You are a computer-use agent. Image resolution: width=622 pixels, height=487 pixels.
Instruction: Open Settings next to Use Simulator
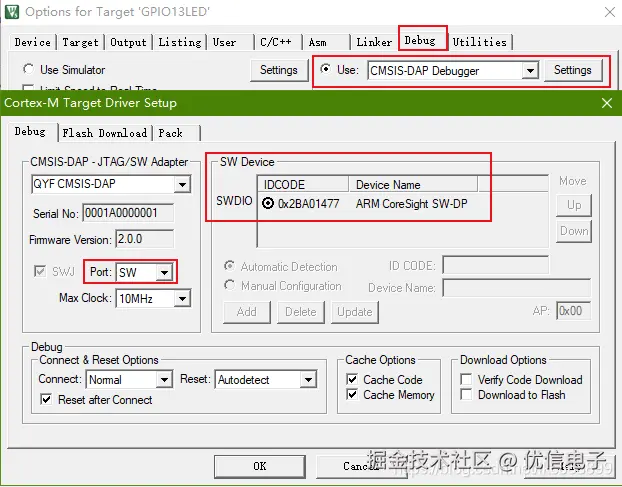pyautogui.click(x=279, y=70)
